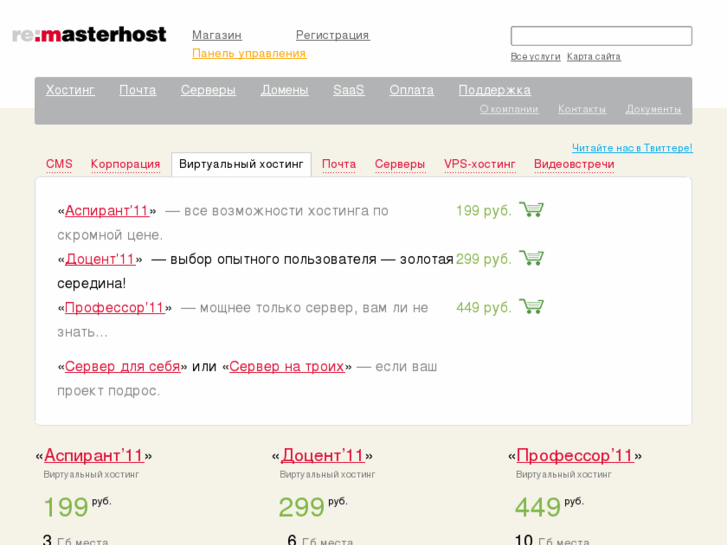Viewport: 727px width, 545px height.
Task: Open the Регистрация link
Action: click(333, 35)
